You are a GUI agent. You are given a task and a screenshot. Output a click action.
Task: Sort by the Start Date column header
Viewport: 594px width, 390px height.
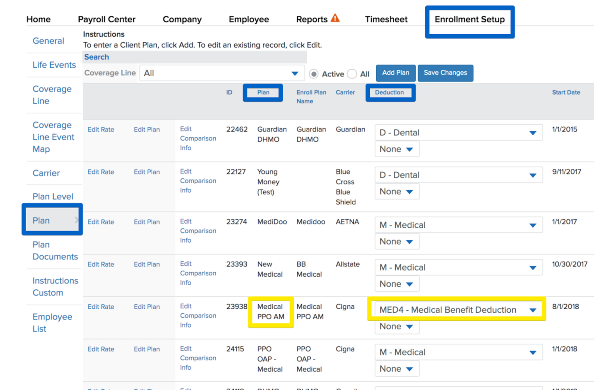pos(566,92)
